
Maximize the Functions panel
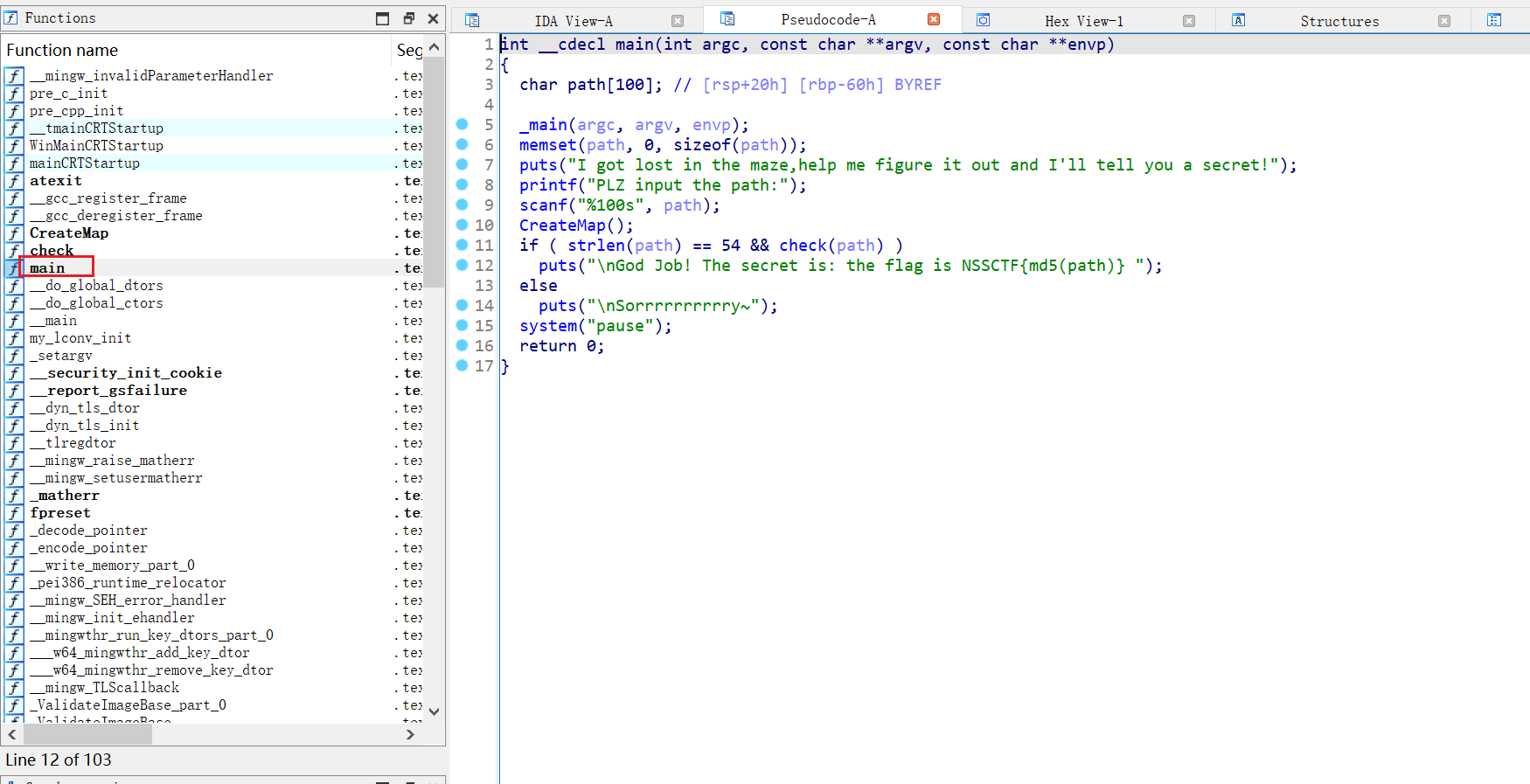(x=383, y=18)
